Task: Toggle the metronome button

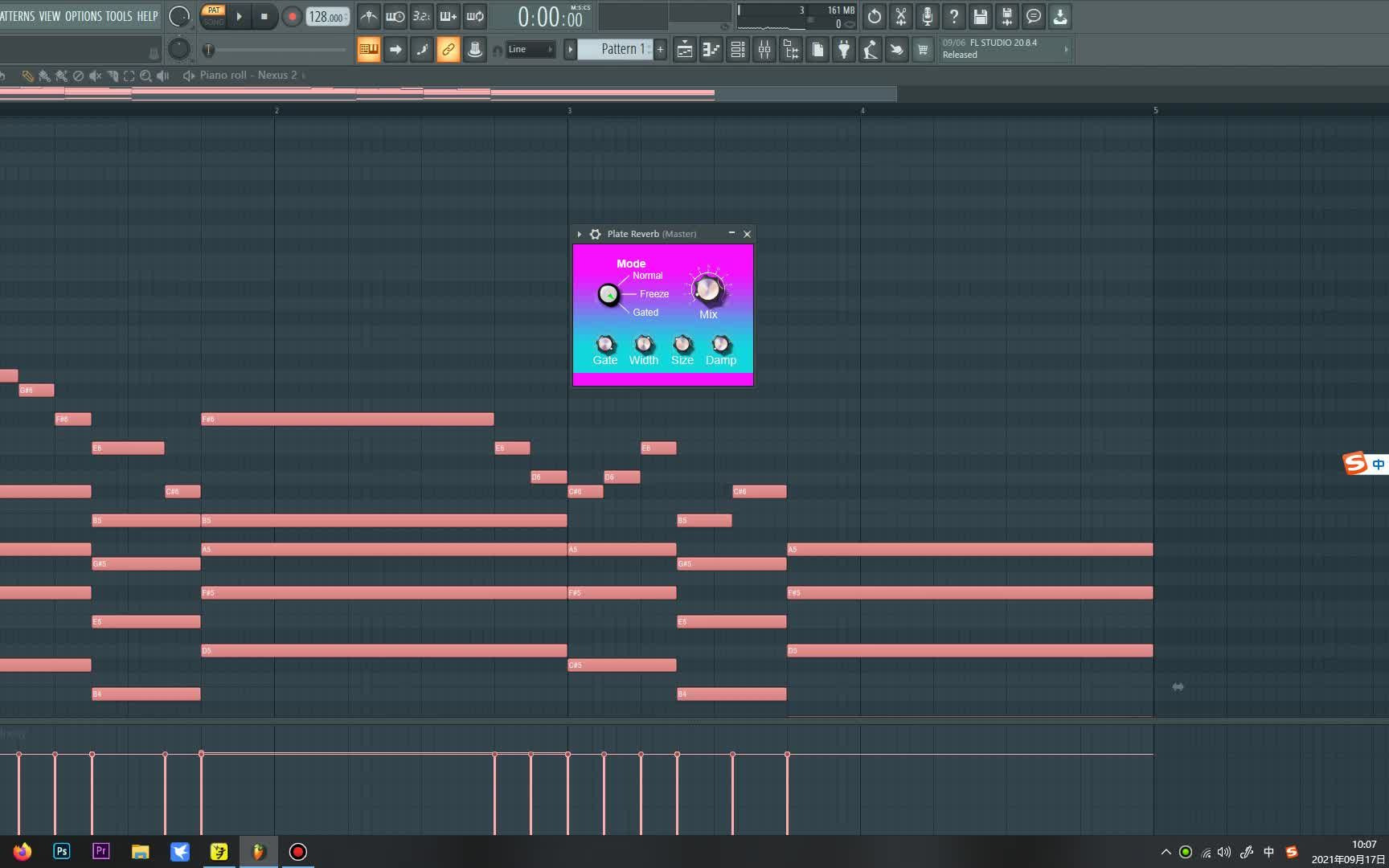Action: coord(369,16)
